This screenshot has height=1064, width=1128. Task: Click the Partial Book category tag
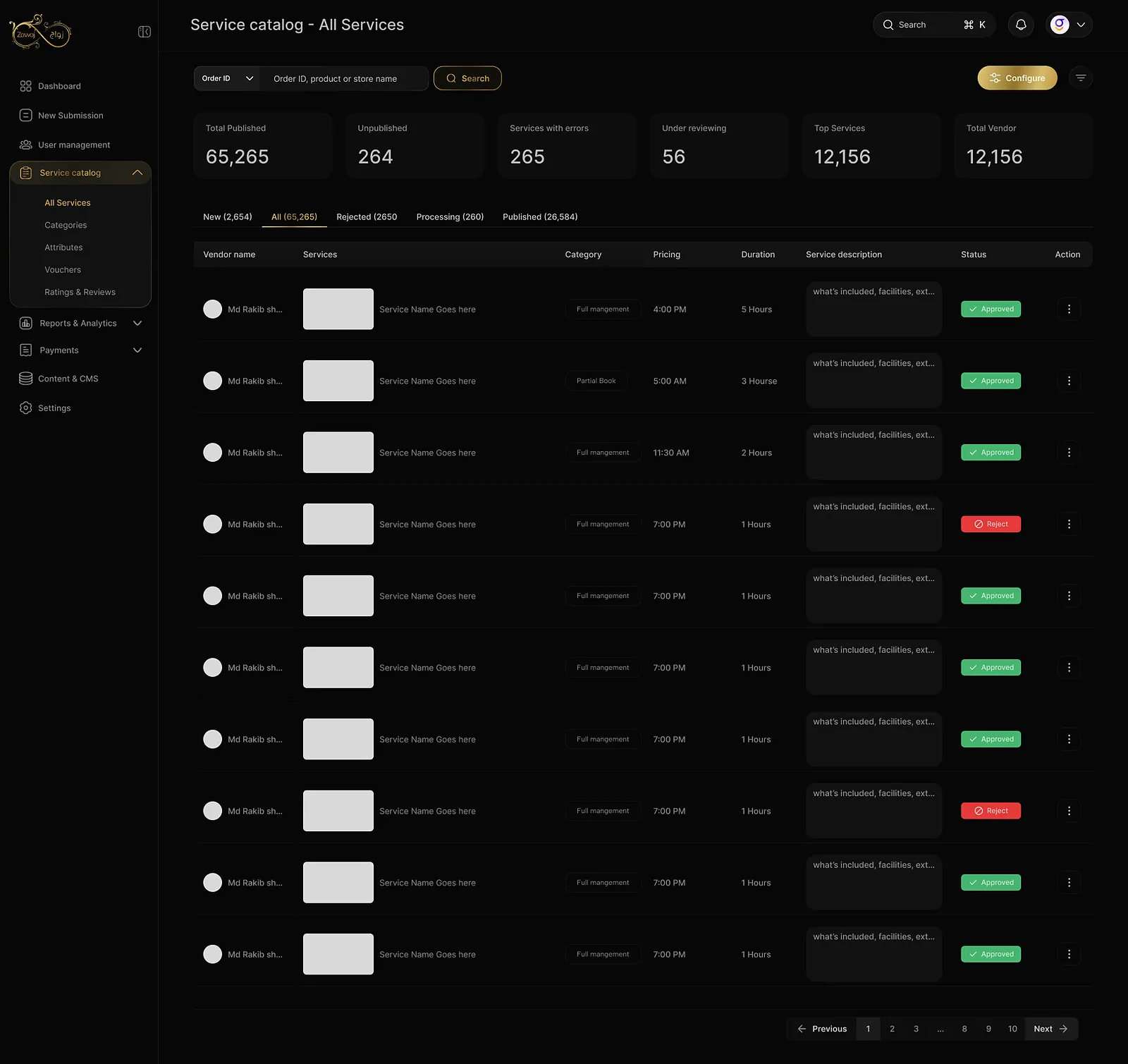[596, 381]
